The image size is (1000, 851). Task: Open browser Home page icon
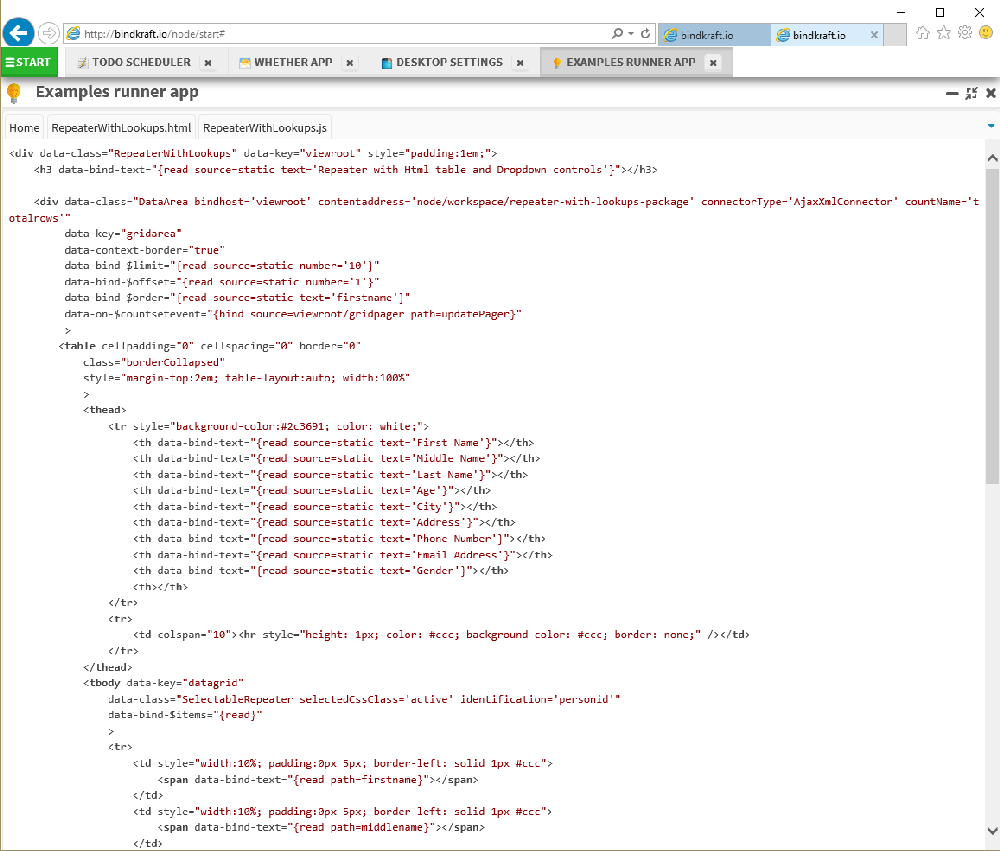pos(923,33)
